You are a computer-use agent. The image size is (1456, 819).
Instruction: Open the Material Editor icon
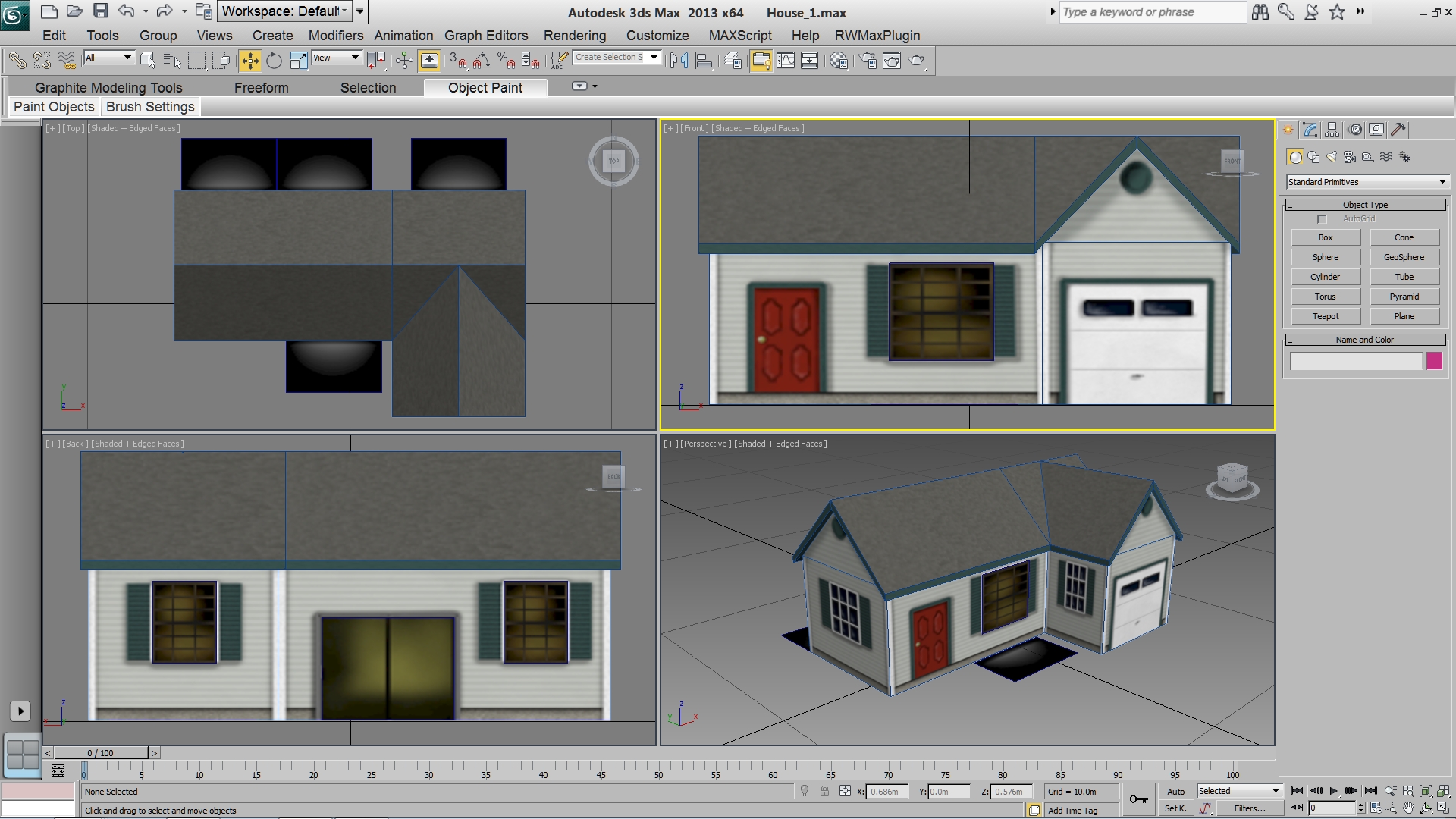pyautogui.click(x=838, y=61)
